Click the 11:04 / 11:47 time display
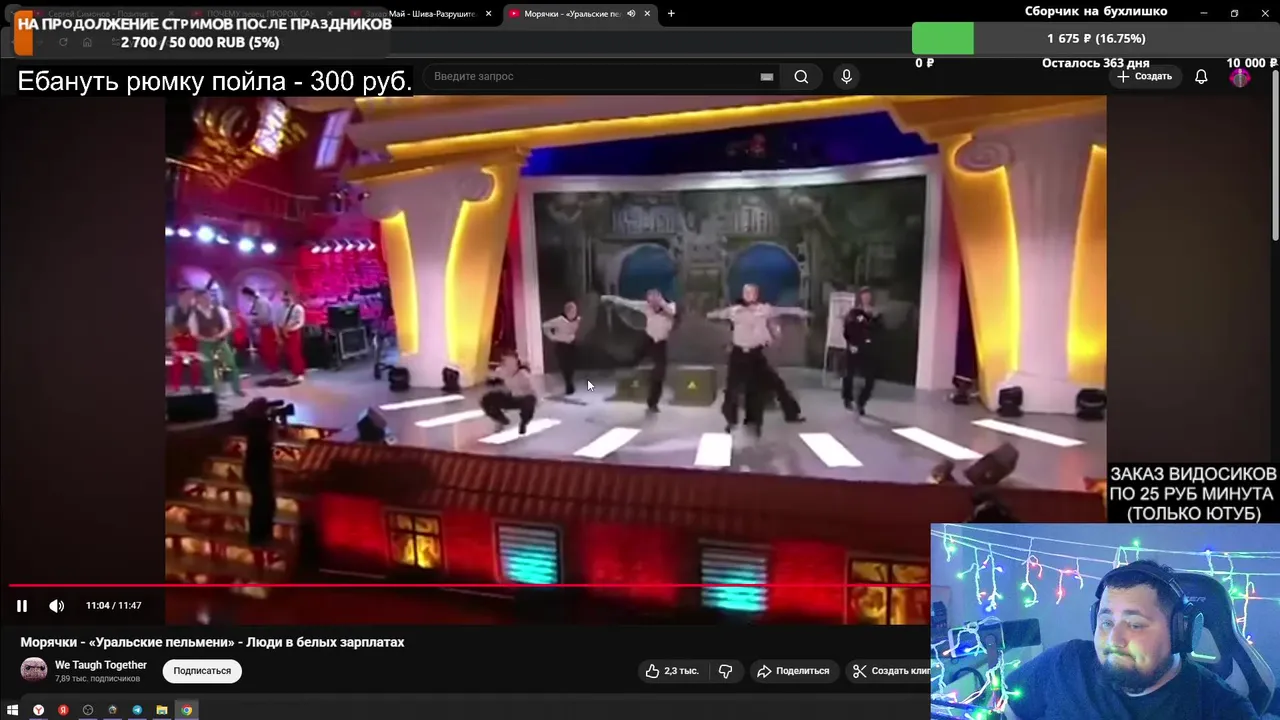Viewport: 1280px width, 720px height. click(x=113, y=605)
